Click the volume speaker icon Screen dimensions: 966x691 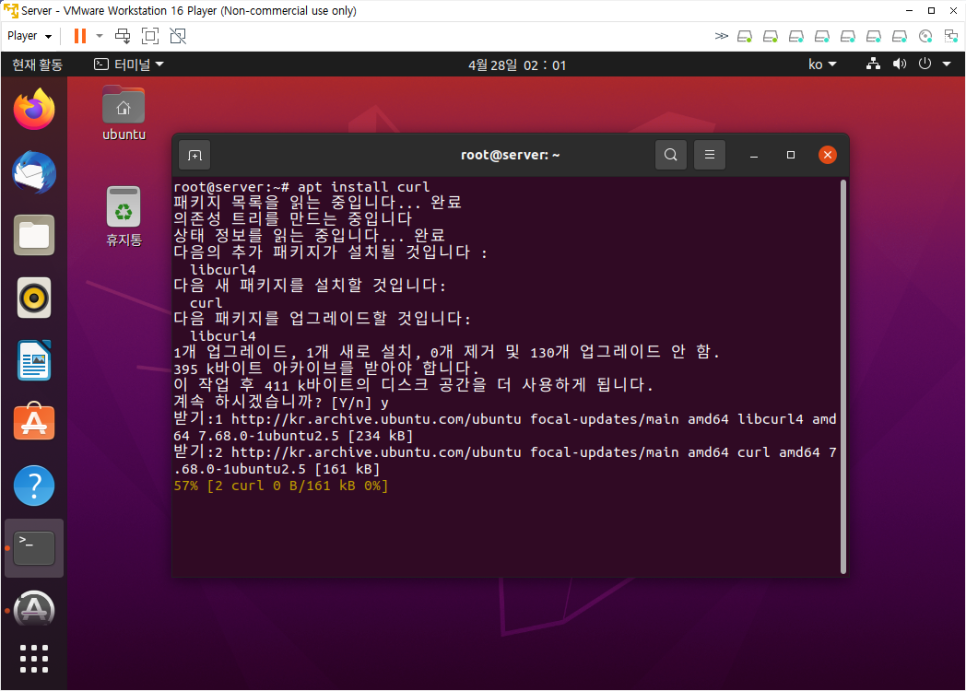click(x=899, y=63)
